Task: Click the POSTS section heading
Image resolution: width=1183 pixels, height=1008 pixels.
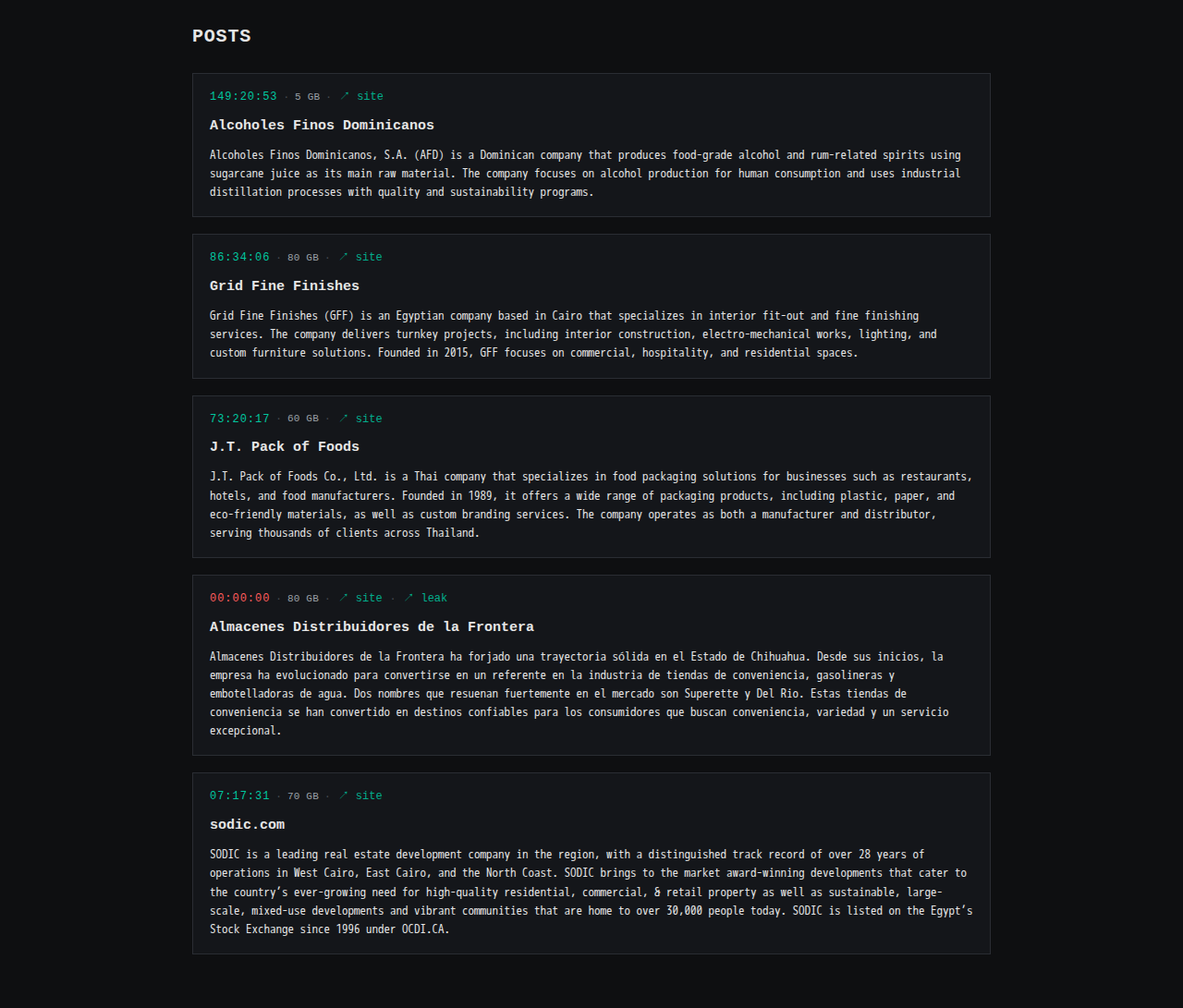Action: point(222,36)
